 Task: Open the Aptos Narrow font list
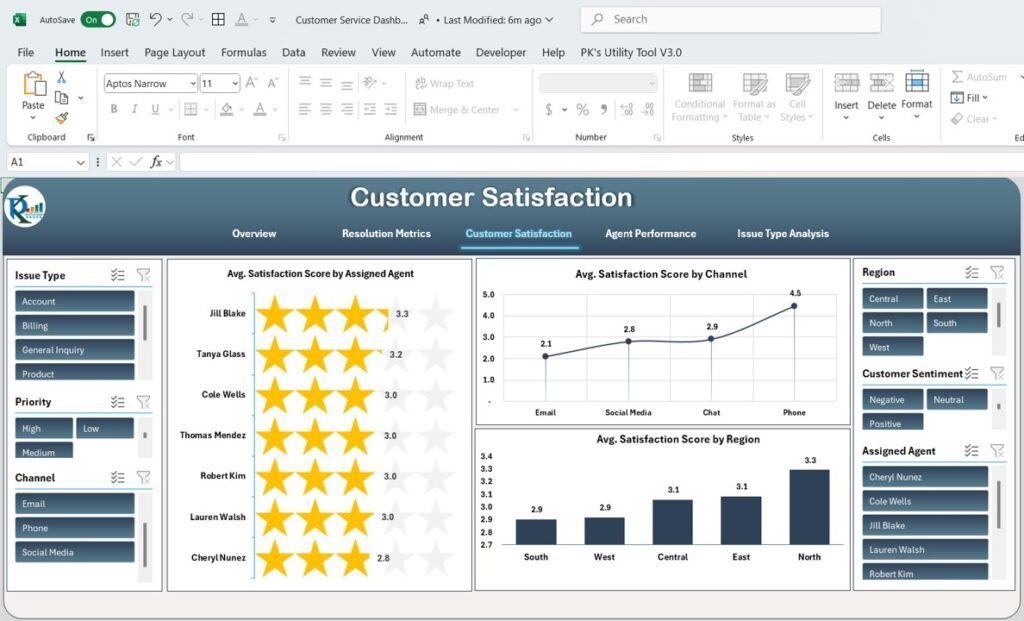coord(193,83)
